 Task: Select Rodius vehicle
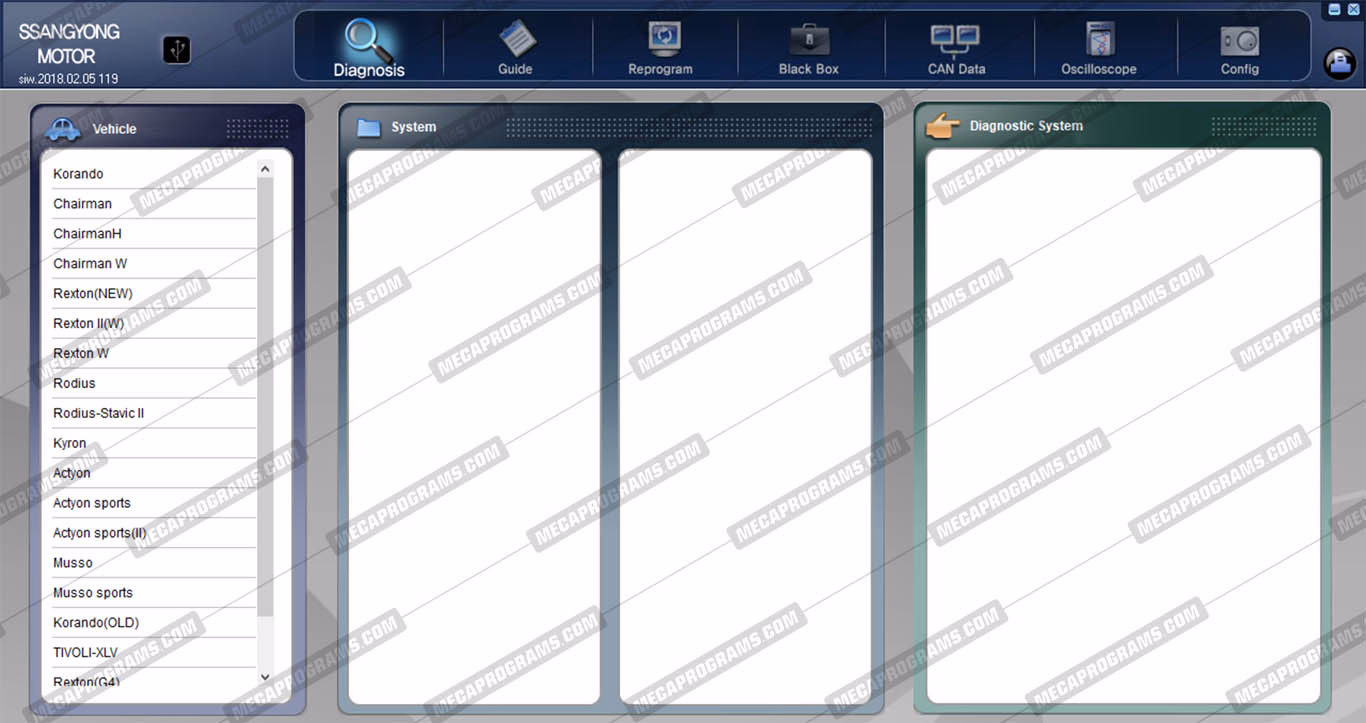[154, 384]
